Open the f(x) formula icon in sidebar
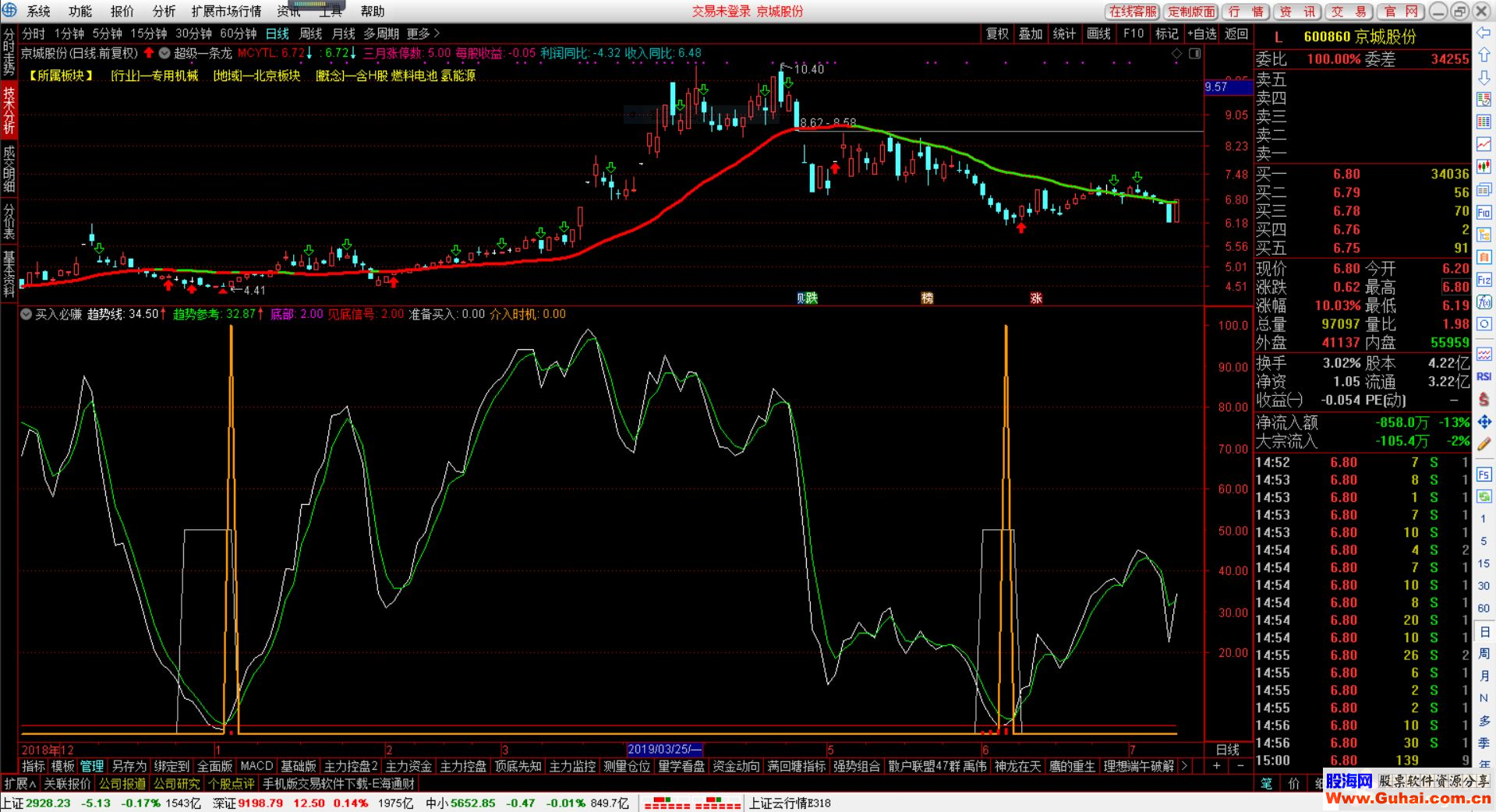This screenshot has width=1496, height=812. coord(1484,302)
